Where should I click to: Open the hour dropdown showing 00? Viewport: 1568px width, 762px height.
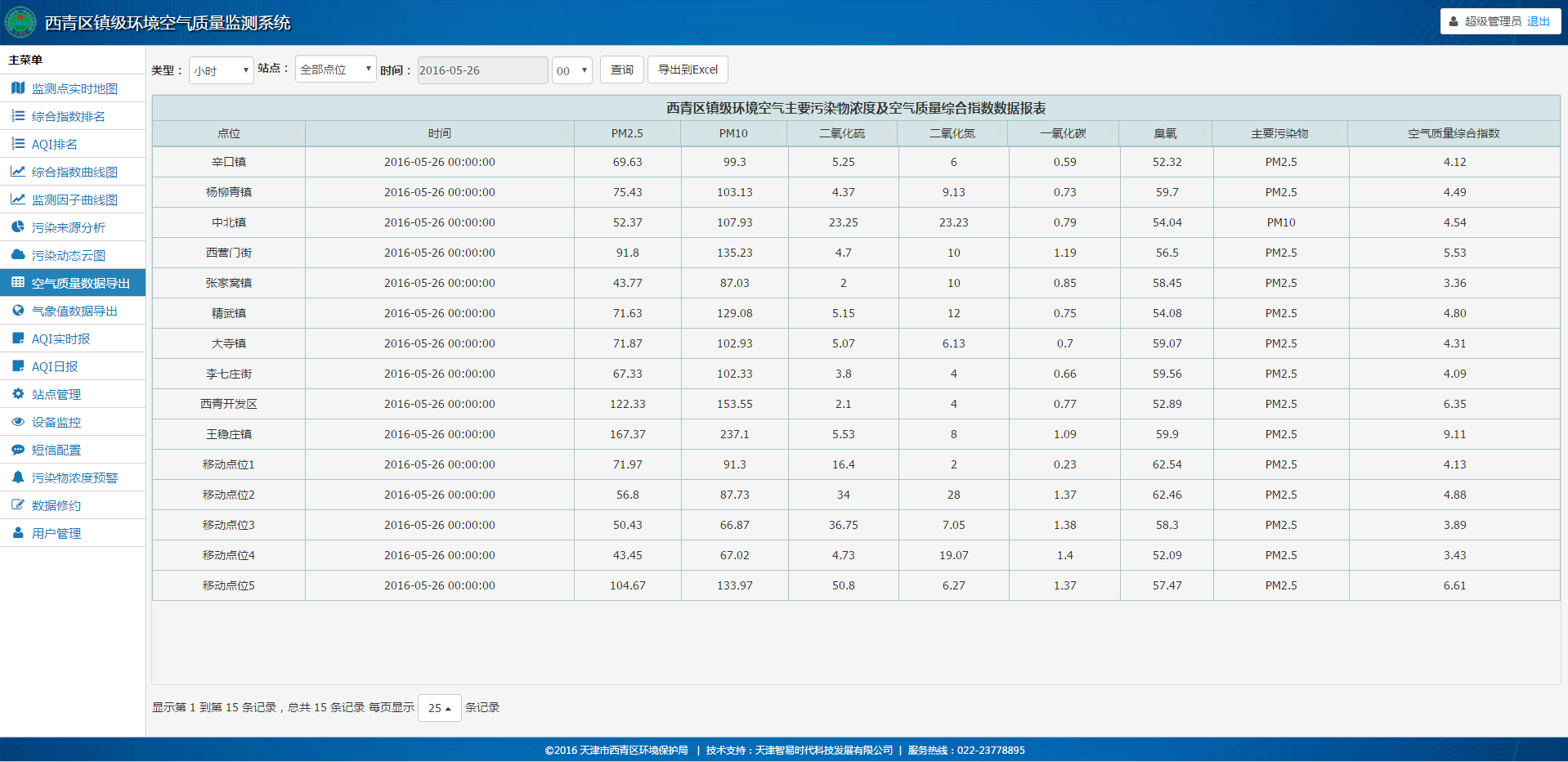coord(571,70)
